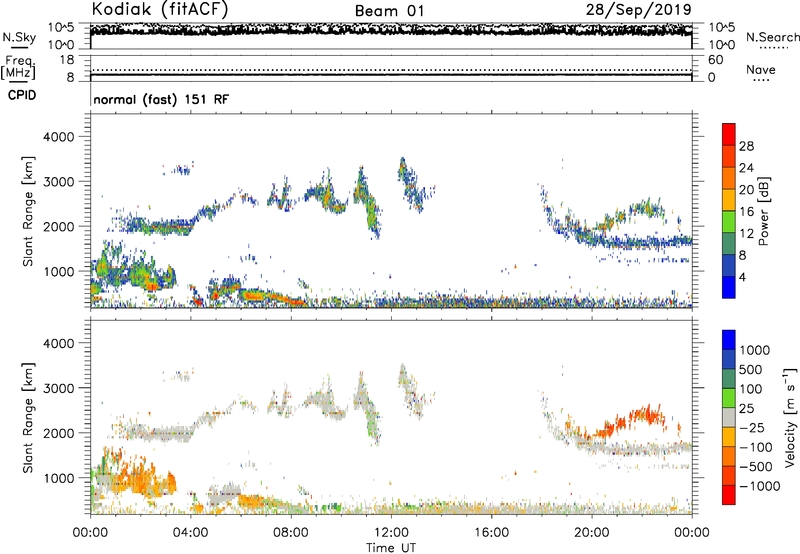Click the velocity colorbar value '-25'
The width and height of the screenshot is (800, 554).
[x=752, y=428]
